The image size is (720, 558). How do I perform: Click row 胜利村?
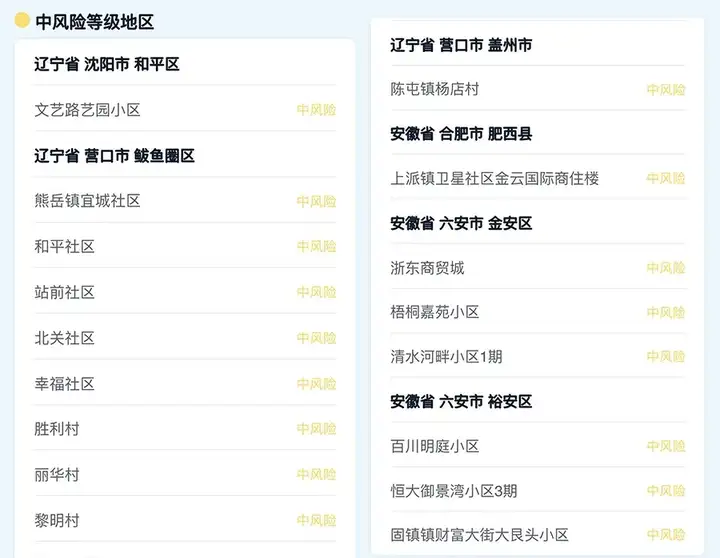[x=185, y=429]
